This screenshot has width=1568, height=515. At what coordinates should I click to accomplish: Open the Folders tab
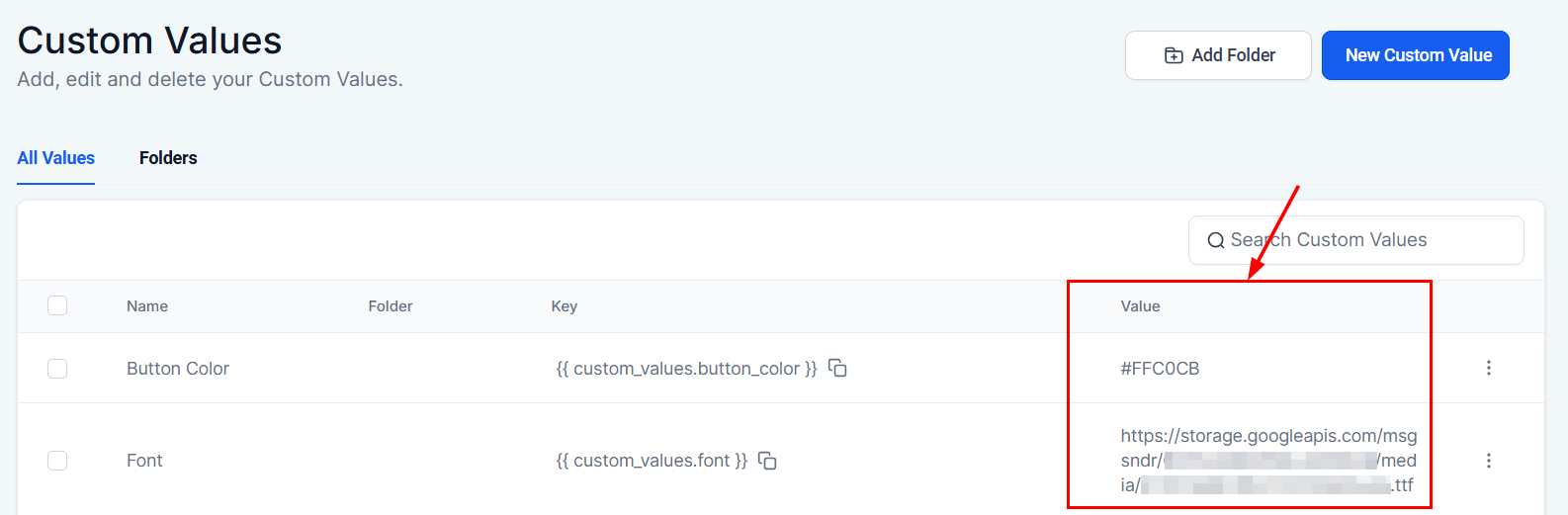168,158
